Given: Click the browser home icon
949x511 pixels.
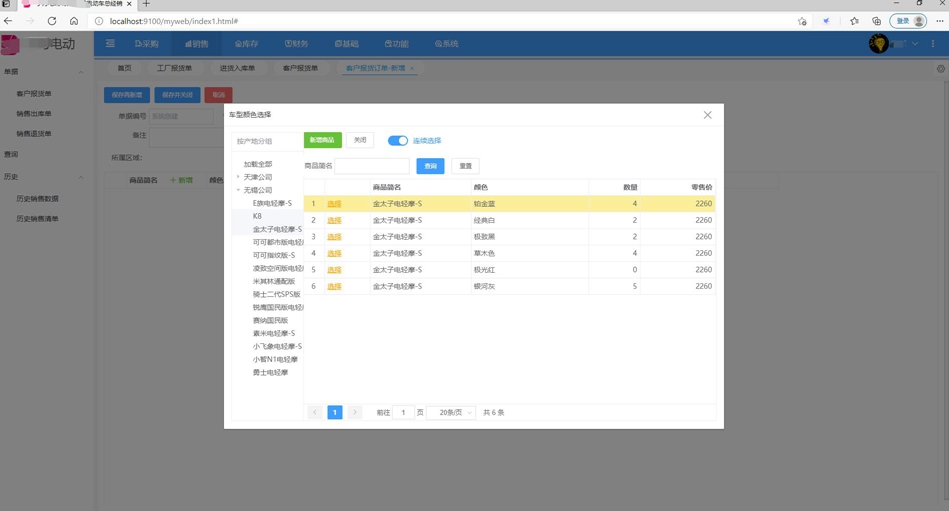Looking at the screenshot, I should (74, 21).
